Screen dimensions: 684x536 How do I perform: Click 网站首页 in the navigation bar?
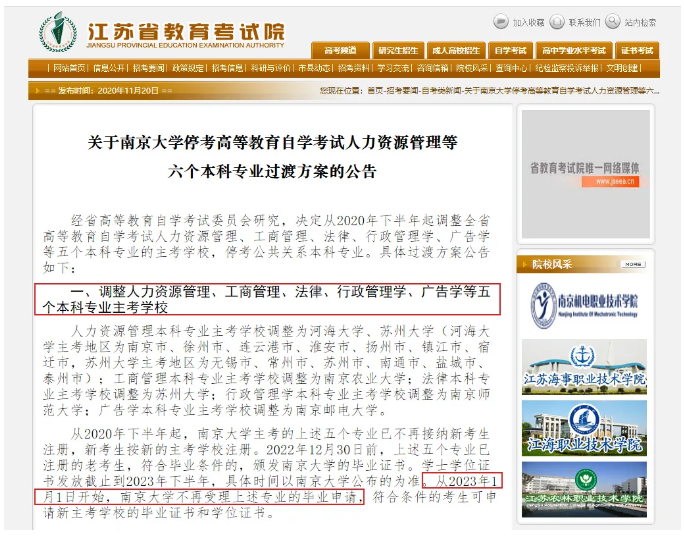pos(69,68)
